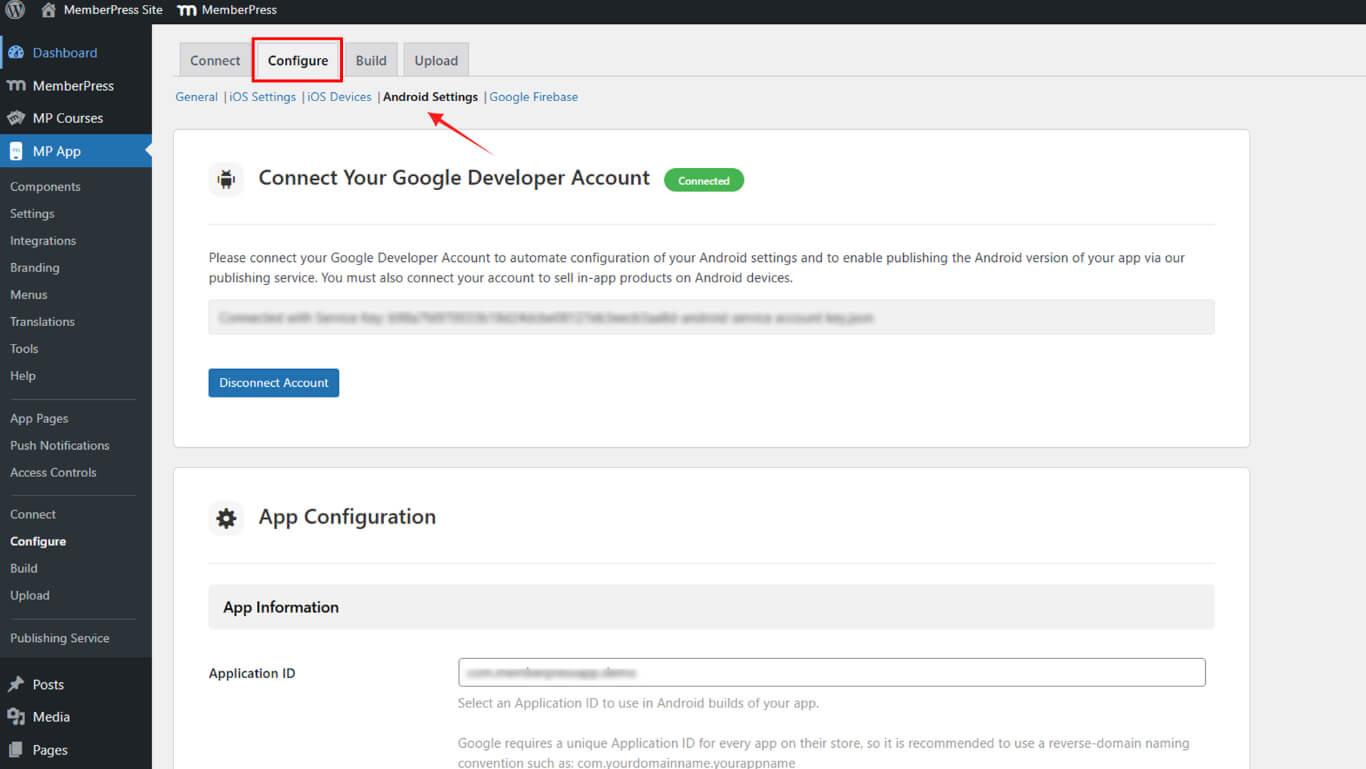Open Push Notifications in sidebar
The image size is (1366, 769).
[60, 446]
